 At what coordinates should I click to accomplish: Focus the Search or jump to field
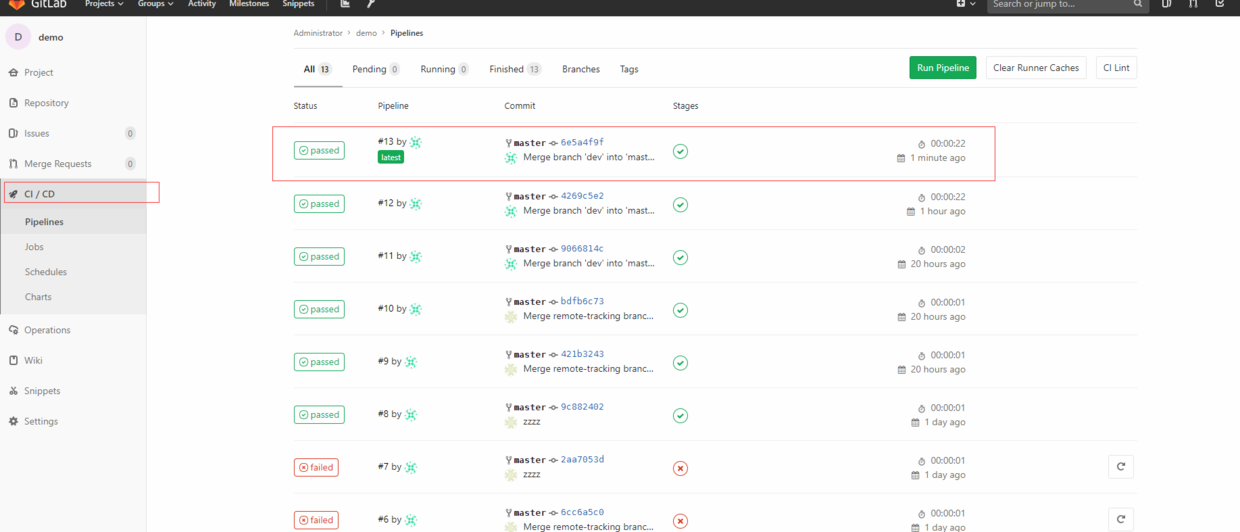click(1068, 5)
